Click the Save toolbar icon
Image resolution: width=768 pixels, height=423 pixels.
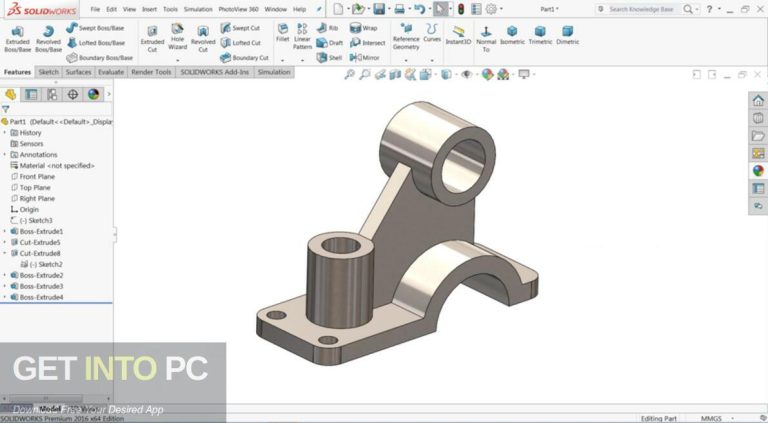coord(379,9)
